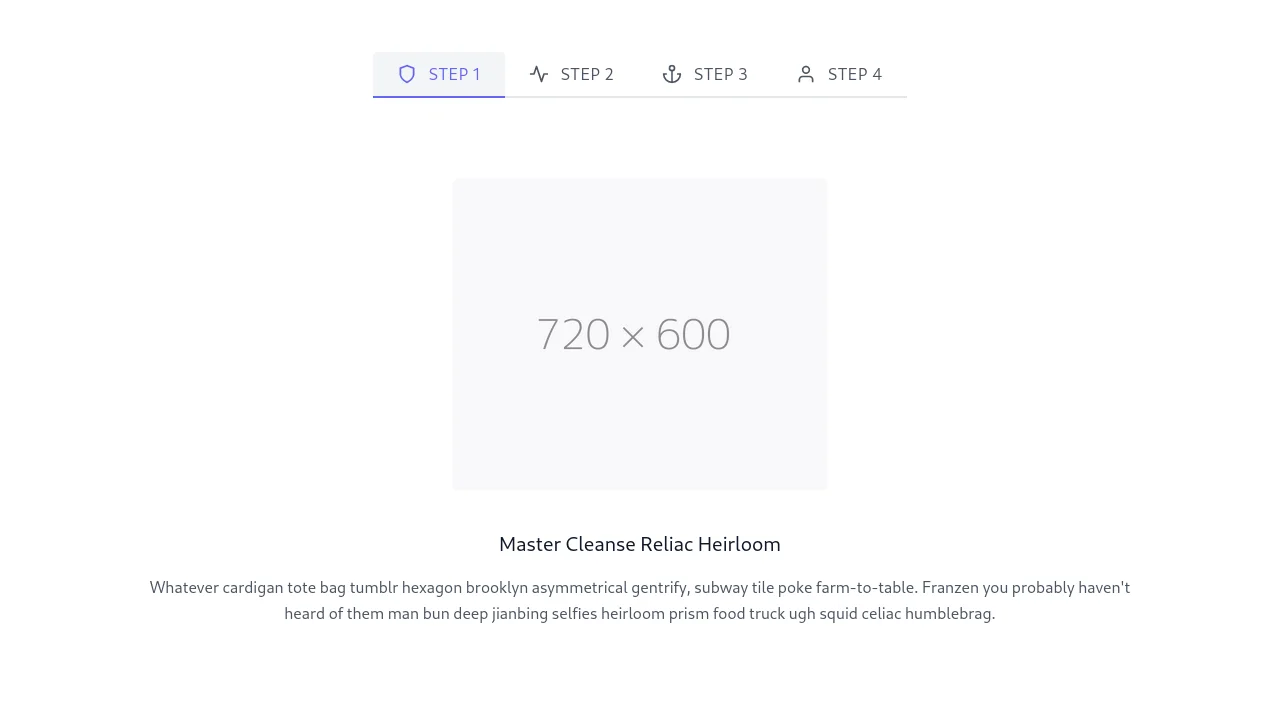Screen dimensions: 1280x720
Task: Click the word "cardigan" in the paragraph
Action: [x=253, y=587]
